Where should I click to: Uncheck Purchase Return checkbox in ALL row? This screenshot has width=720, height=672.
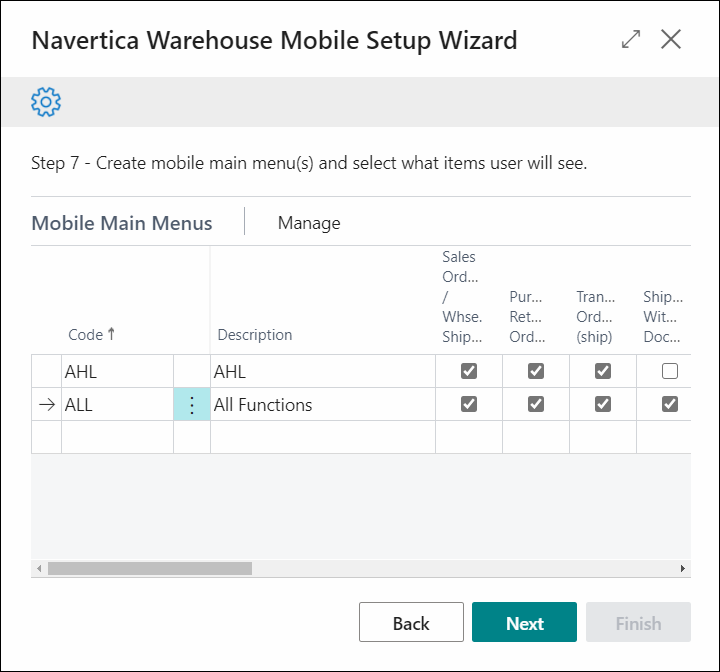(536, 404)
